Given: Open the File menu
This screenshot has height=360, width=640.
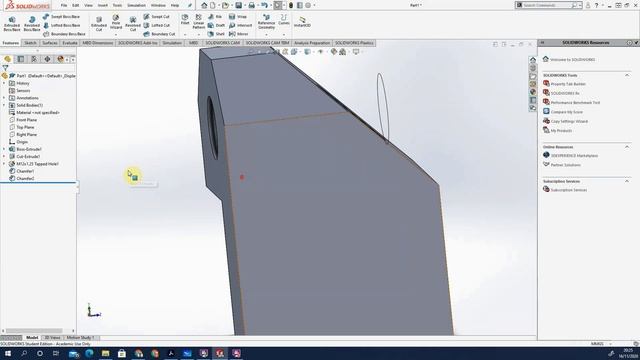Looking at the screenshot, I should click(x=64, y=5).
